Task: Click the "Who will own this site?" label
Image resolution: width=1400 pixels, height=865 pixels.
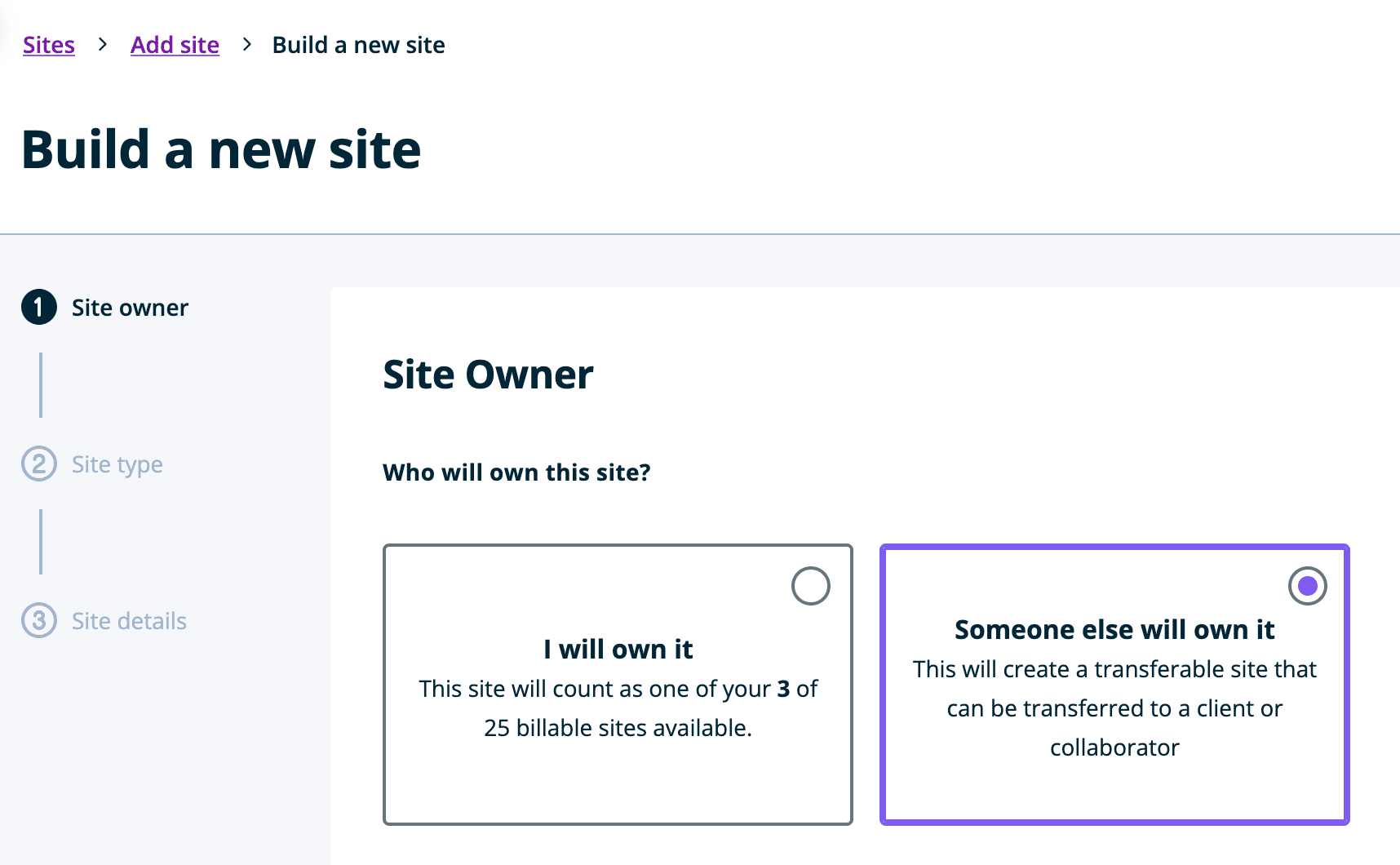Action: tap(516, 472)
